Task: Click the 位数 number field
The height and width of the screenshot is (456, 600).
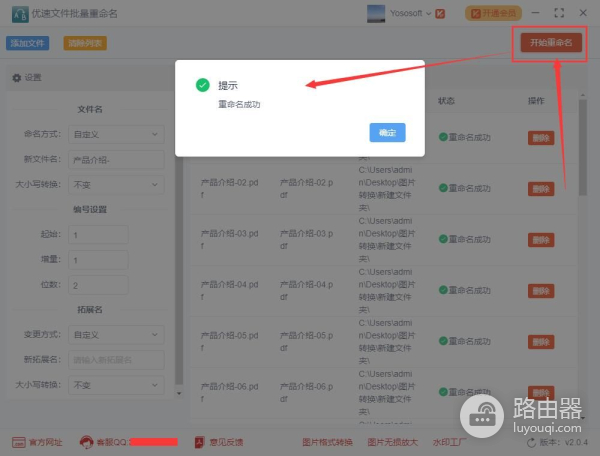Action: pos(98,285)
